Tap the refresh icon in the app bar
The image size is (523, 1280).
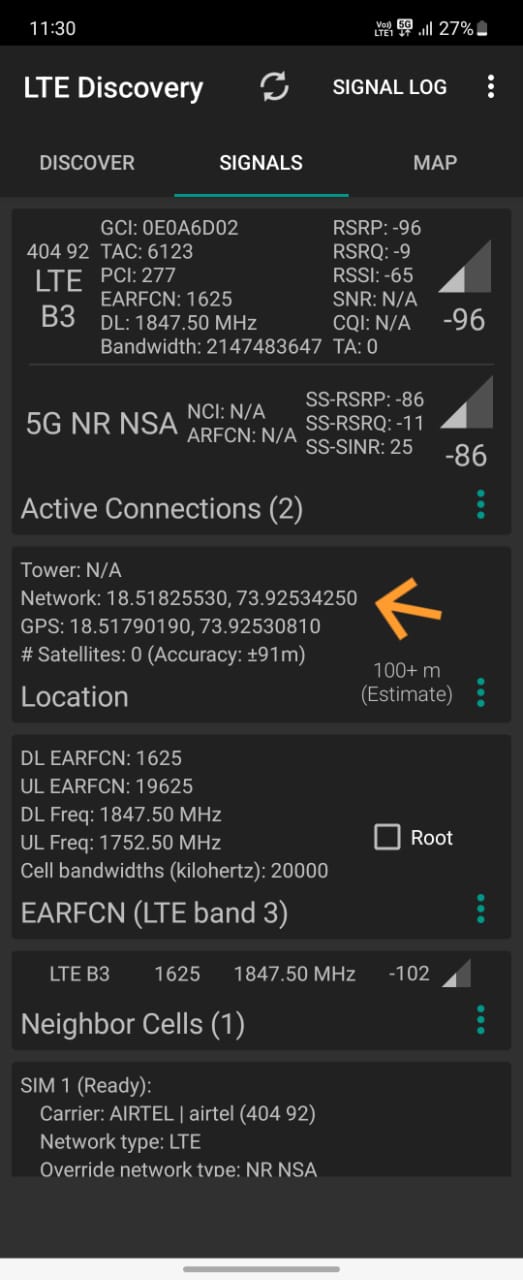(274, 87)
